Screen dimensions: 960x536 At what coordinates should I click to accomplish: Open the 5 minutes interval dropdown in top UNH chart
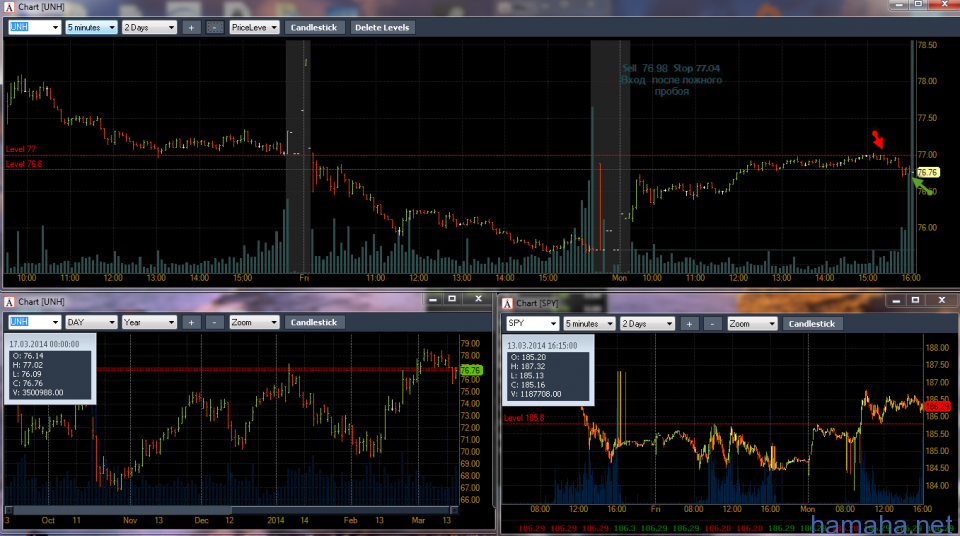pos(91,28)
